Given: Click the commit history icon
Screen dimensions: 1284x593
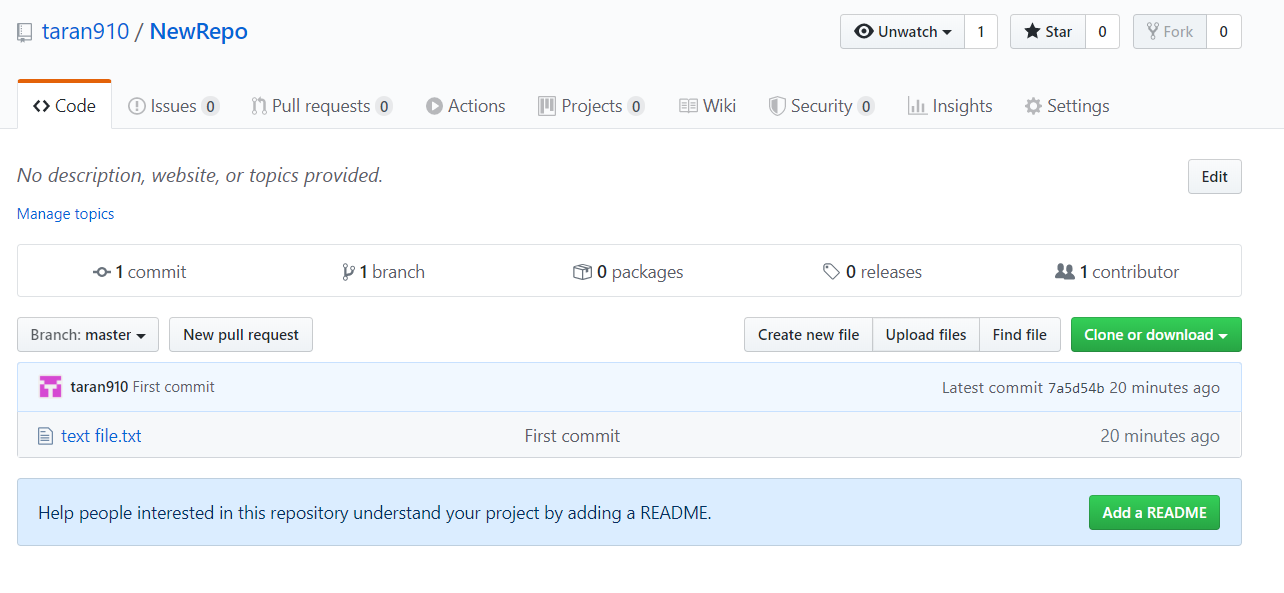Looking at the screenshot, I should click(101, 272).
